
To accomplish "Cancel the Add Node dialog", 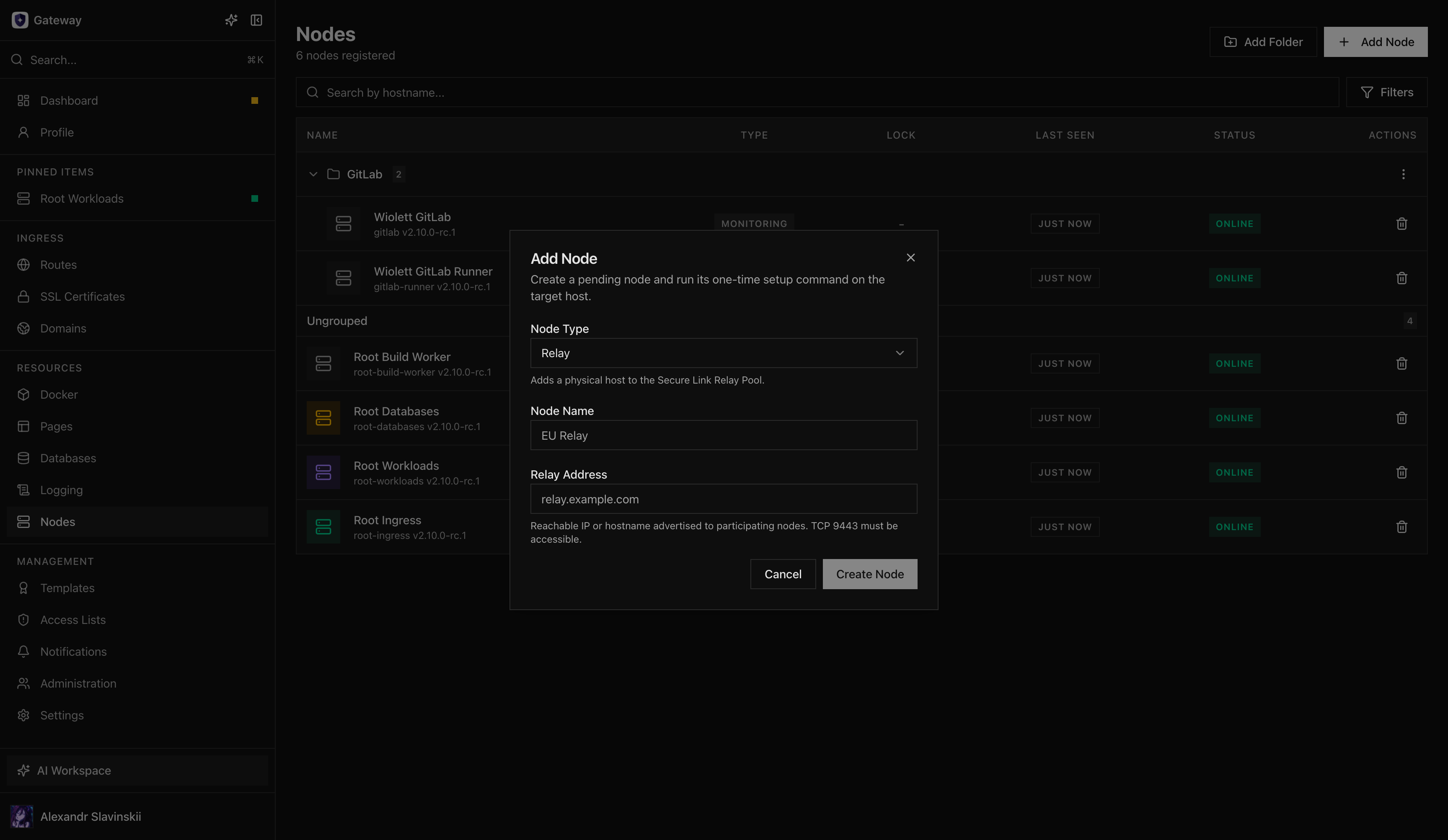I will (x=783, y=574).
